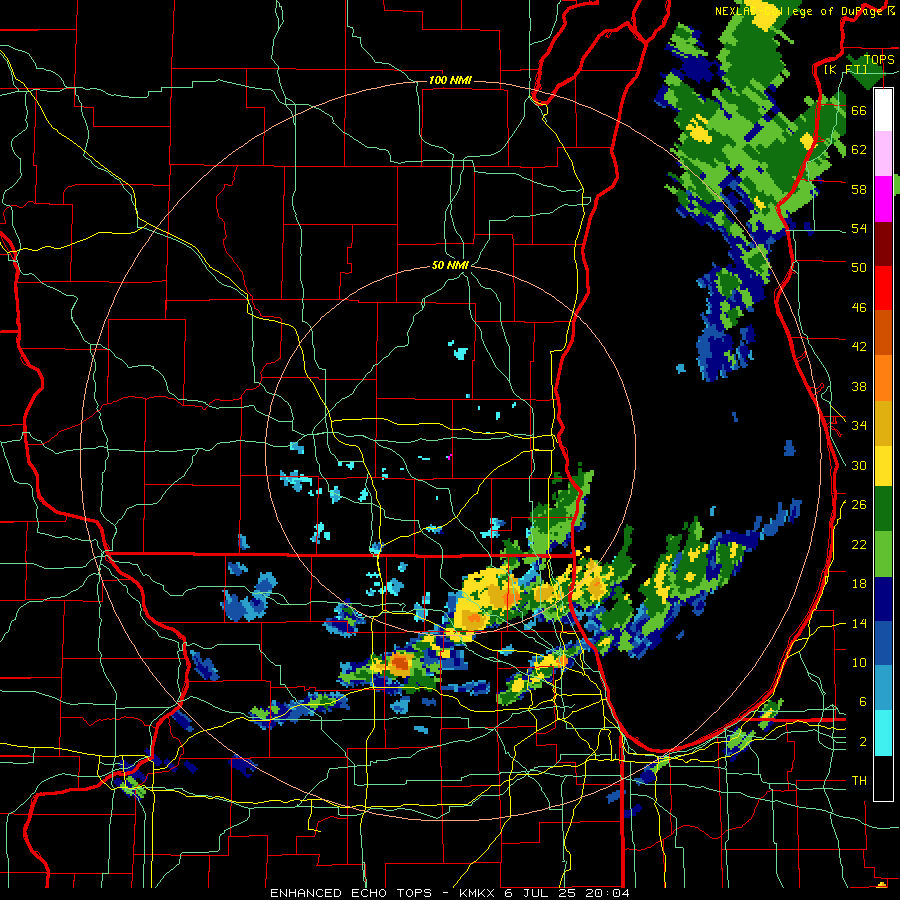Click legend value "22"
Screen dimensions: 900x900
[x=859, y=544]
